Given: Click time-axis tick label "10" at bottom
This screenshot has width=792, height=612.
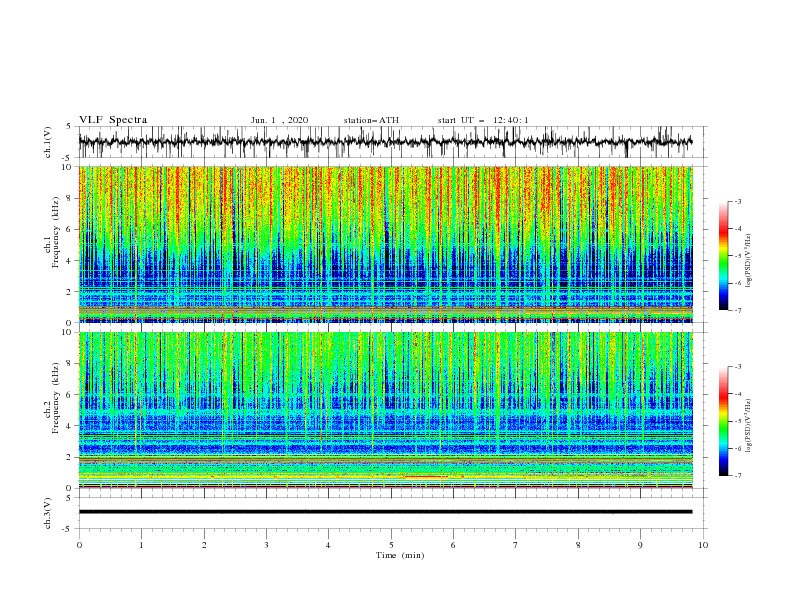Looking at the screenshot, I should click(703, 545).
